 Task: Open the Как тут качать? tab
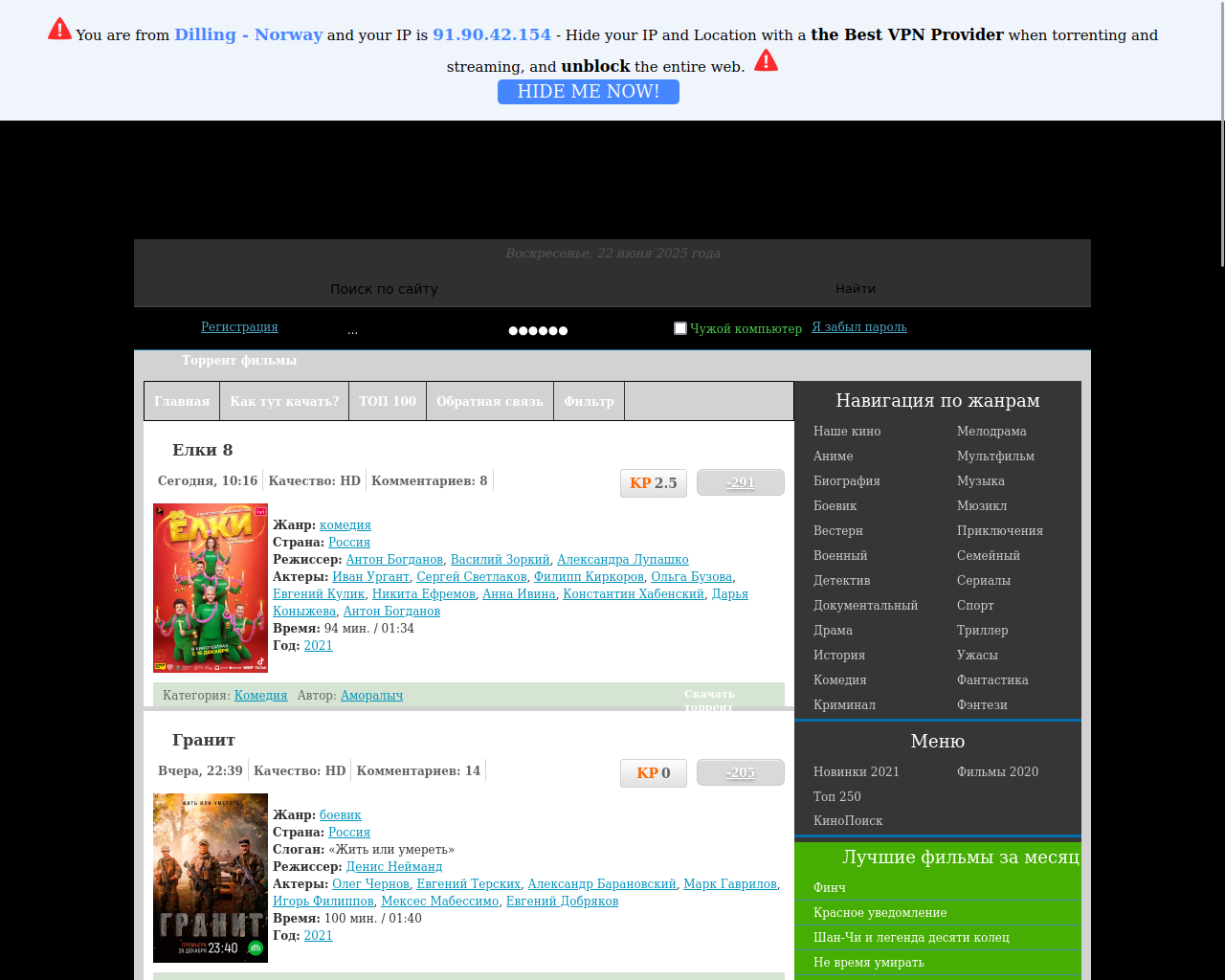(x=284, y=401)
